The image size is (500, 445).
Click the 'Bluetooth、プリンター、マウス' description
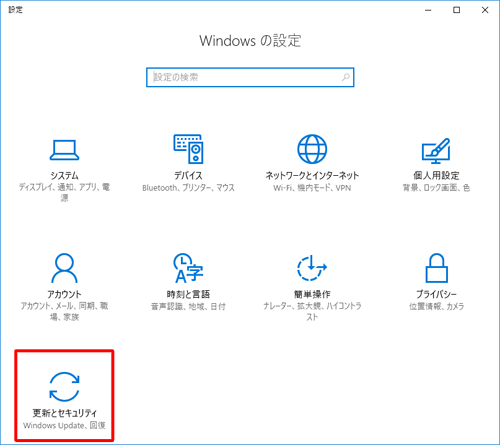pos(188,188)
